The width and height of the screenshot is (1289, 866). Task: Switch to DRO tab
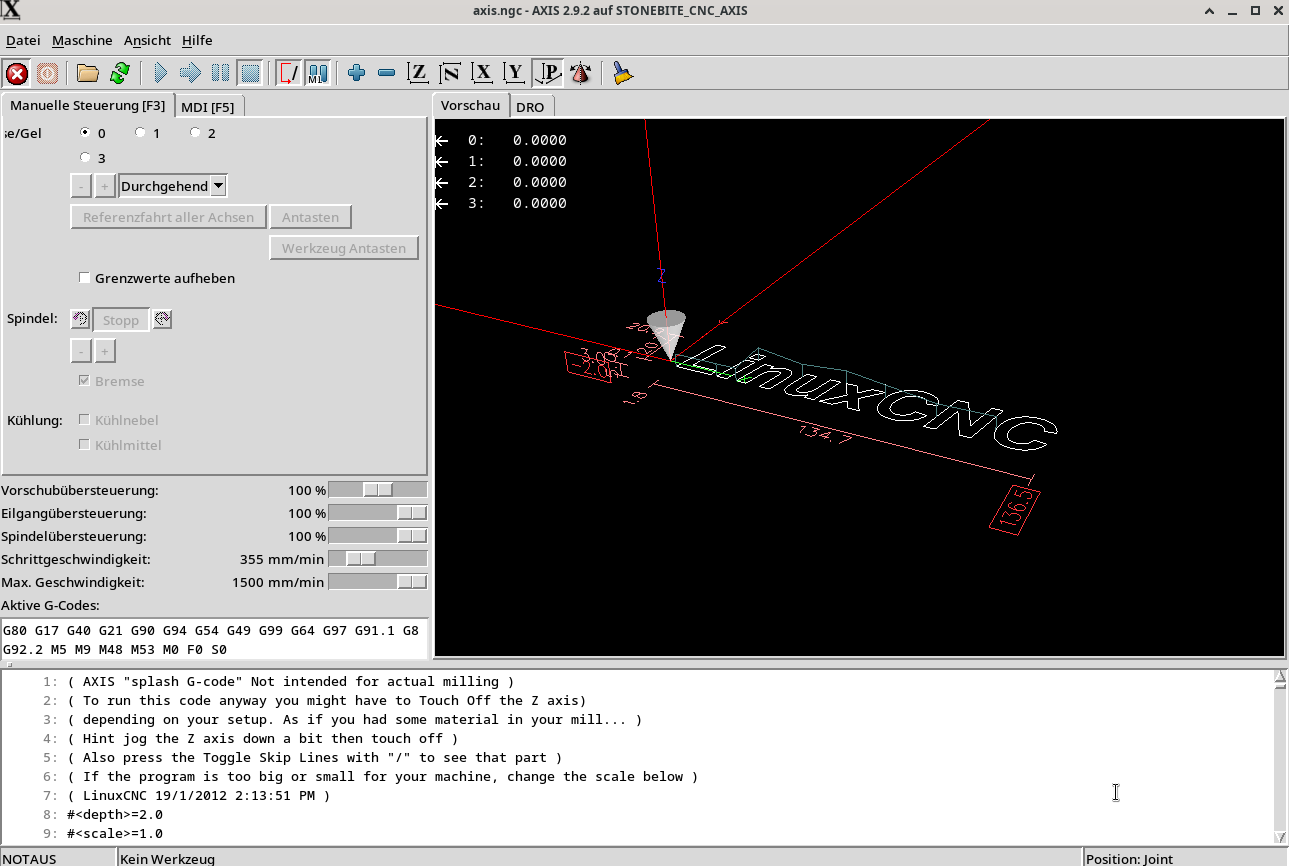pos(530,107)
